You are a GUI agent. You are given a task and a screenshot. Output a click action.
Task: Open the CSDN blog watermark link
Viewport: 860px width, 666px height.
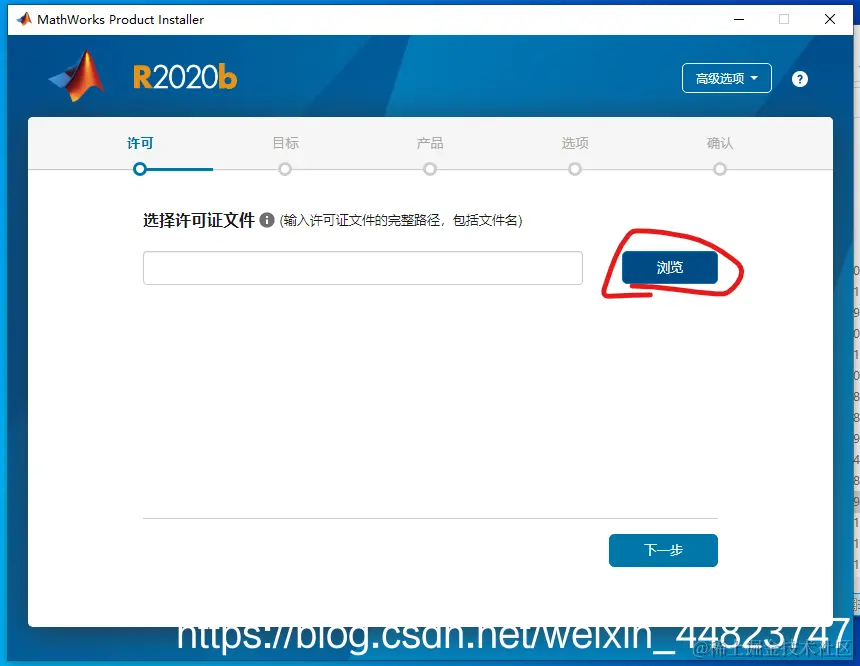(511, 634)
